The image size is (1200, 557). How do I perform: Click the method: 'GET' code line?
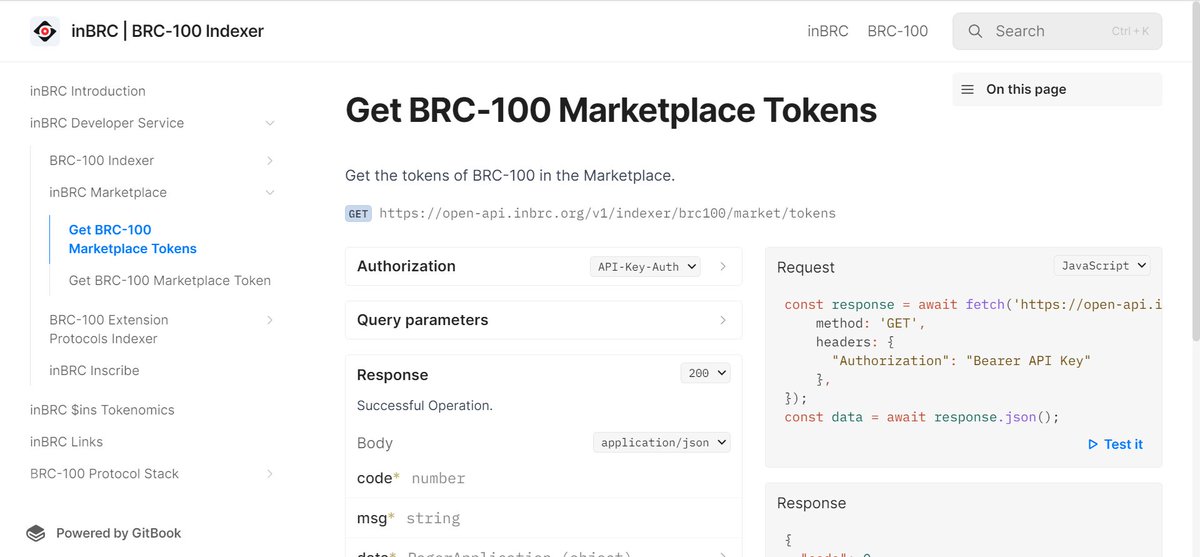pos(871,323)
